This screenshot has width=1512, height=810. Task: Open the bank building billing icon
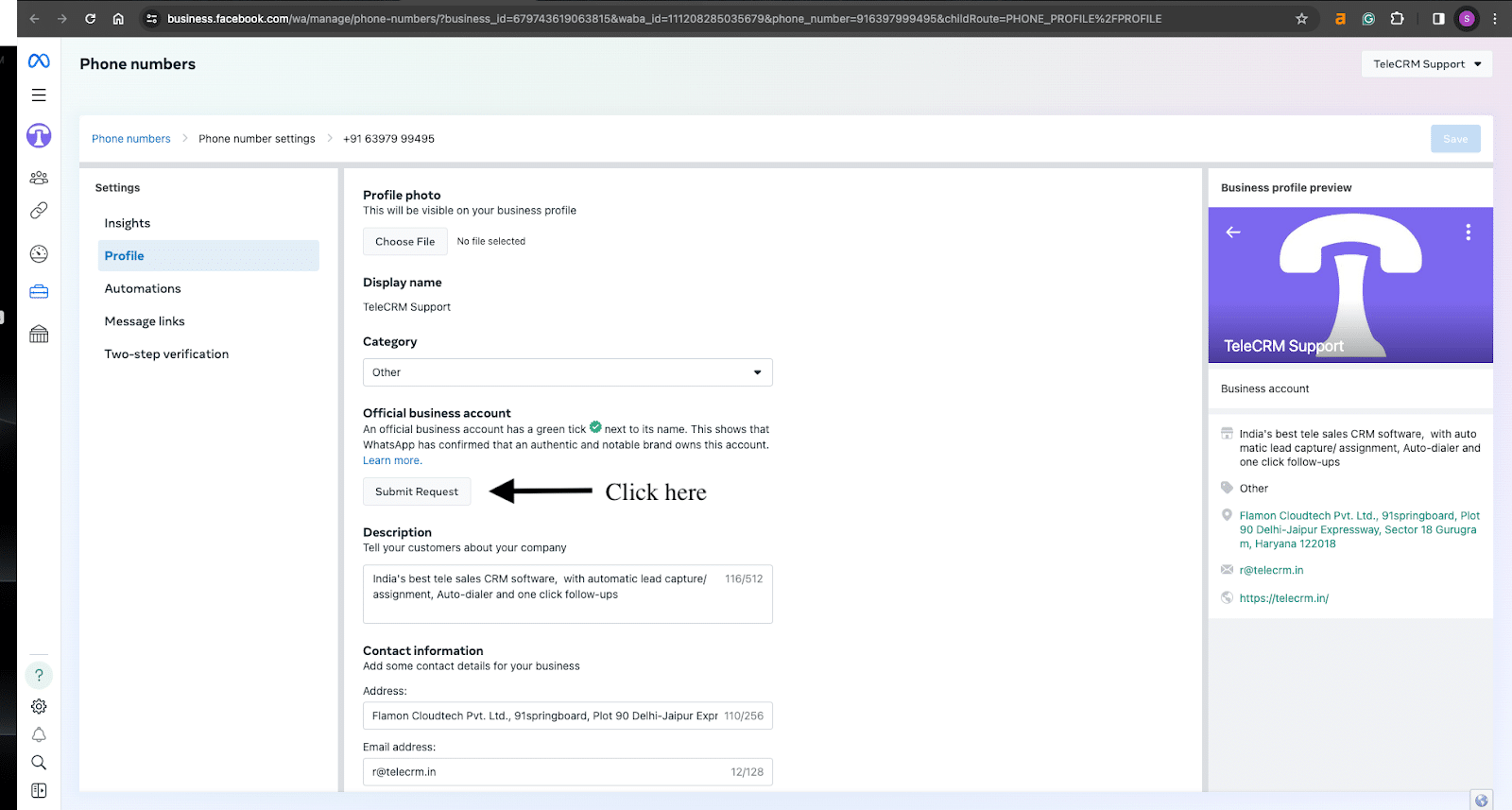pos(39,334)
